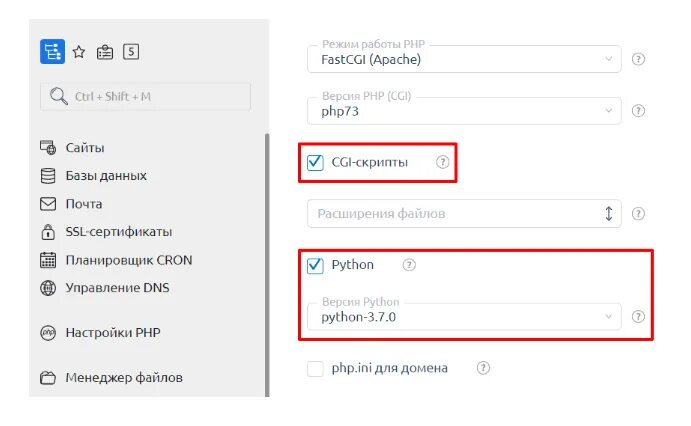Disable the CGI-скрипты checkbox
The height and width of the screenshot is (426, 691).
point(315,162)
